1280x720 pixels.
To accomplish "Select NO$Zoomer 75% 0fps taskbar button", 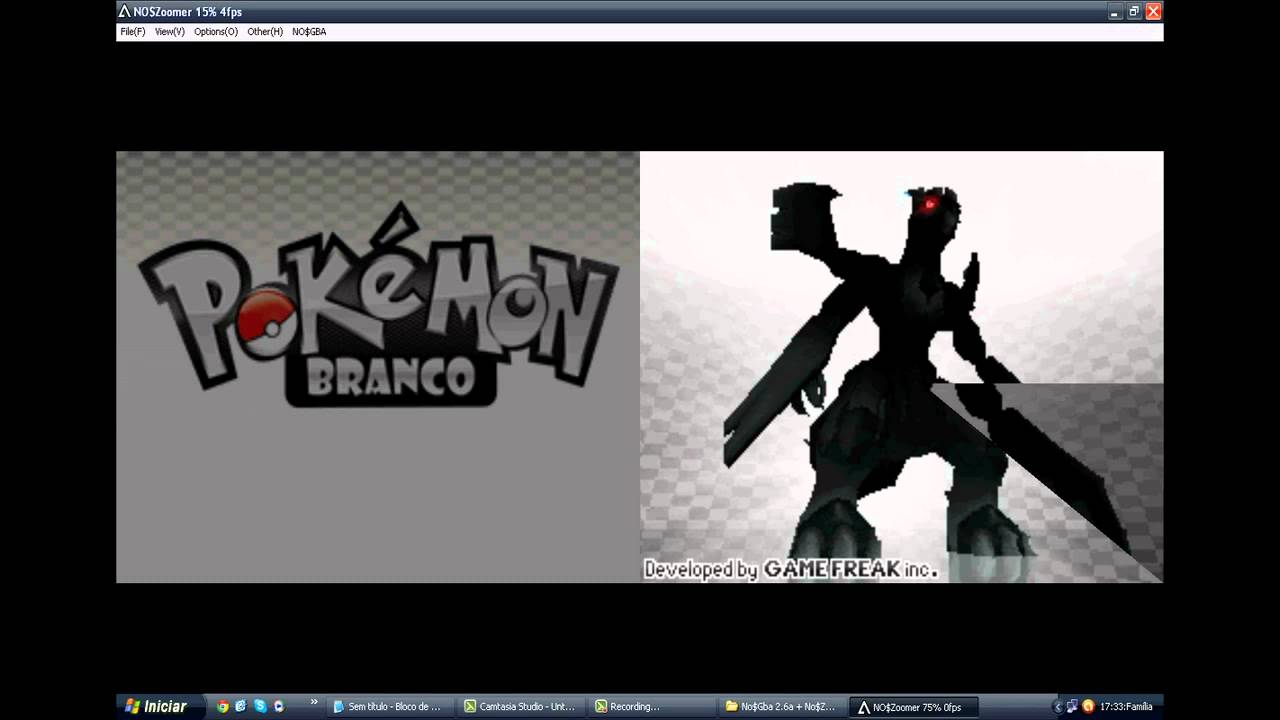I will [913, 707].
